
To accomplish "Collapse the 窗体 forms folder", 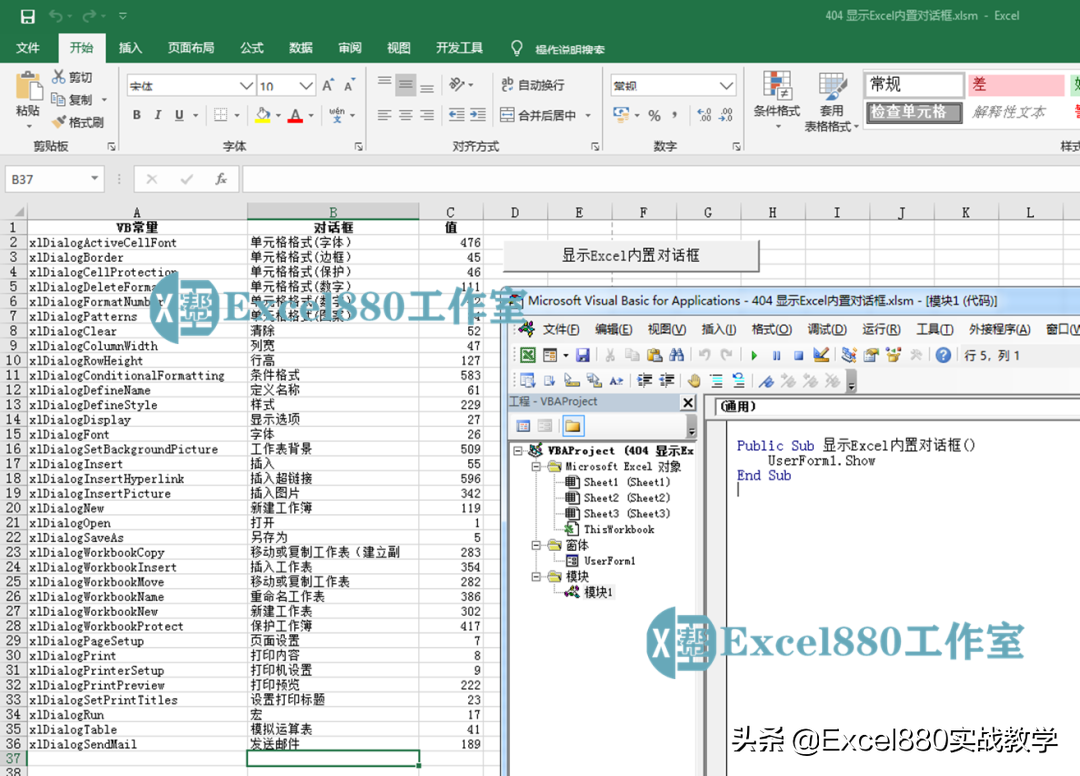I will [537, 545].
